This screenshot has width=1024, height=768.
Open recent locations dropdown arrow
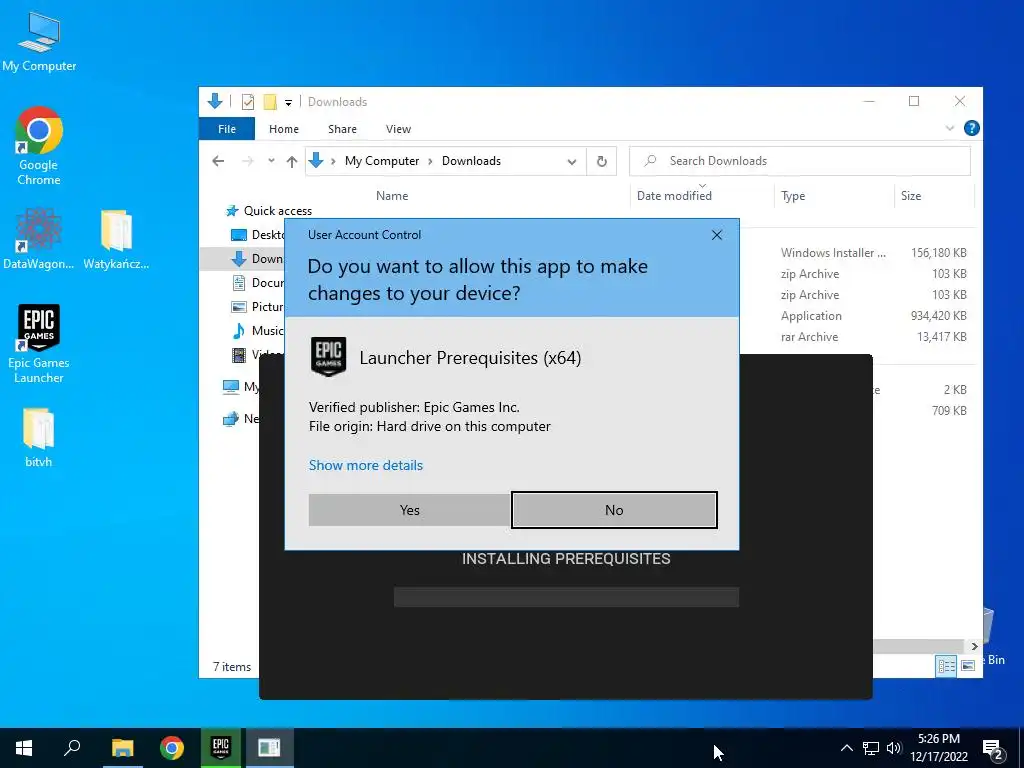point(271,161)
